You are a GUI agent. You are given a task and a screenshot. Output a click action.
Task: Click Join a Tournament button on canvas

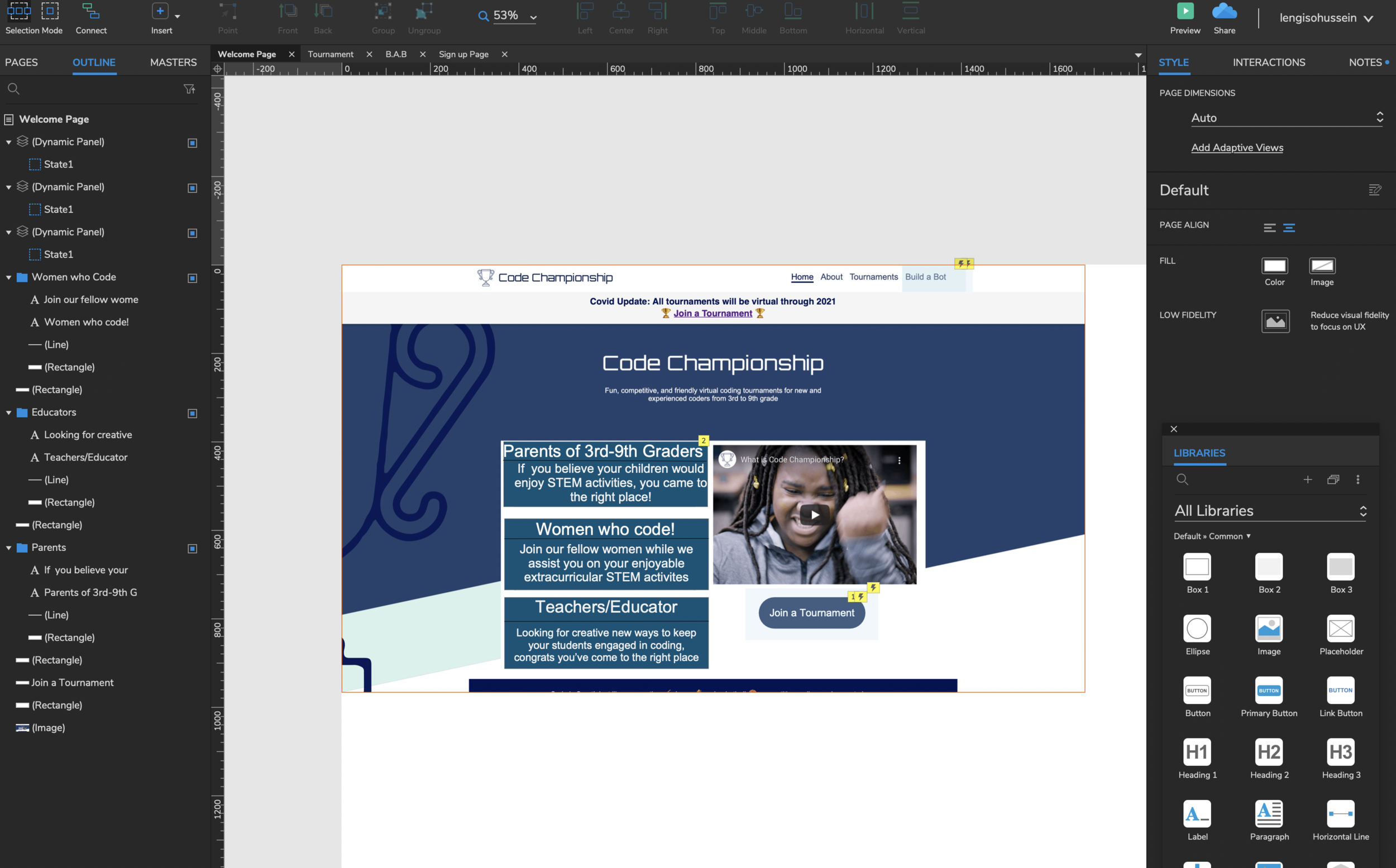tap(811, 612)
